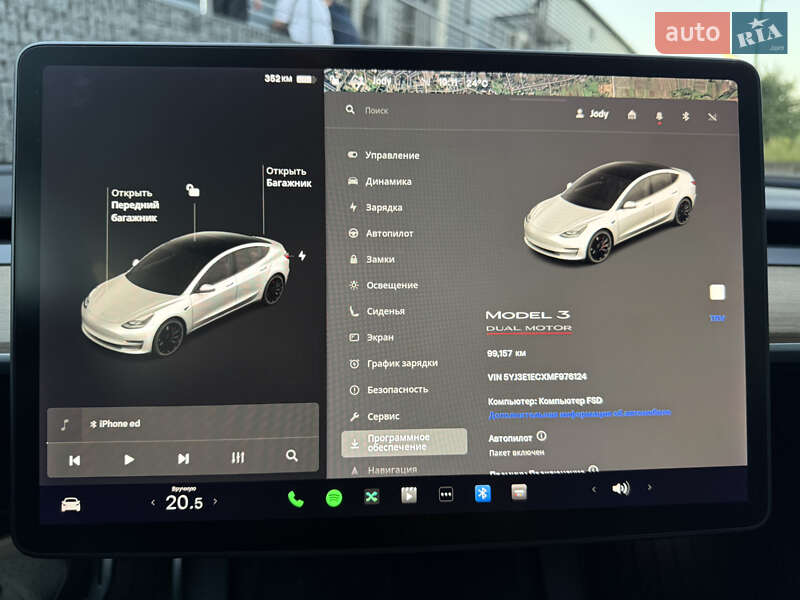
Task: Open the Phone app in bottom bar
Action: (296, 498)
